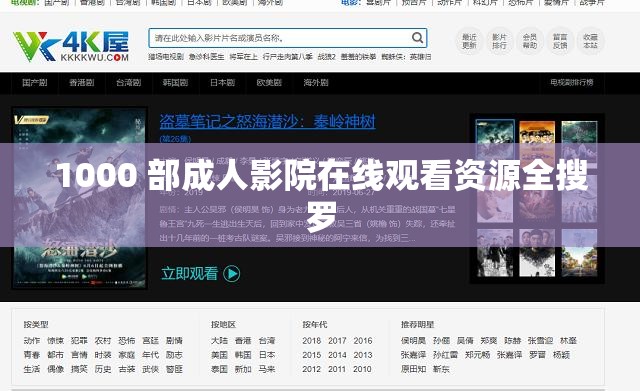Click hot search term 战狼2
This screenshot has height=391, width=640.
tap(327, 57)
